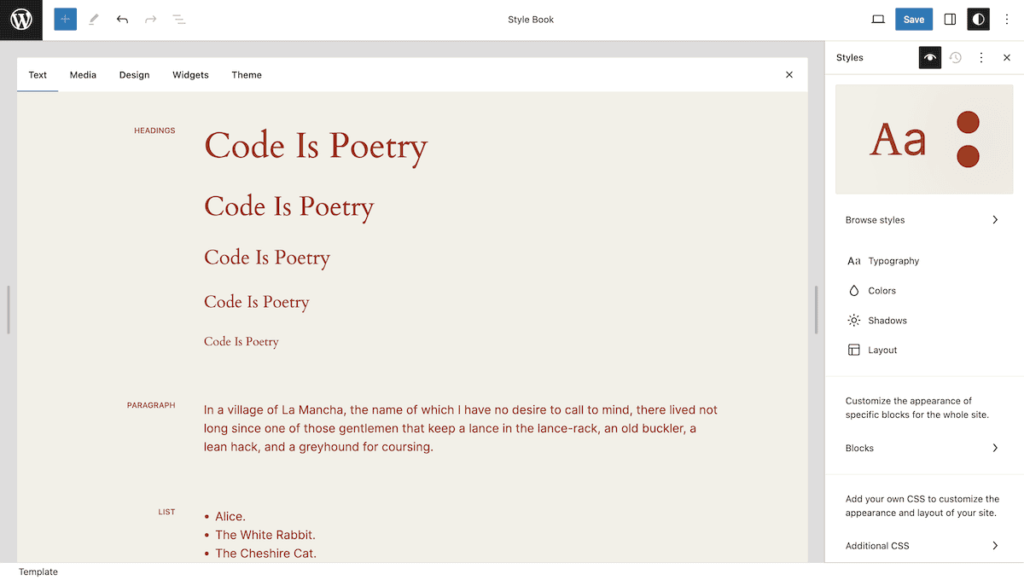Open the Revisions clock icon

tap(955, 58)
